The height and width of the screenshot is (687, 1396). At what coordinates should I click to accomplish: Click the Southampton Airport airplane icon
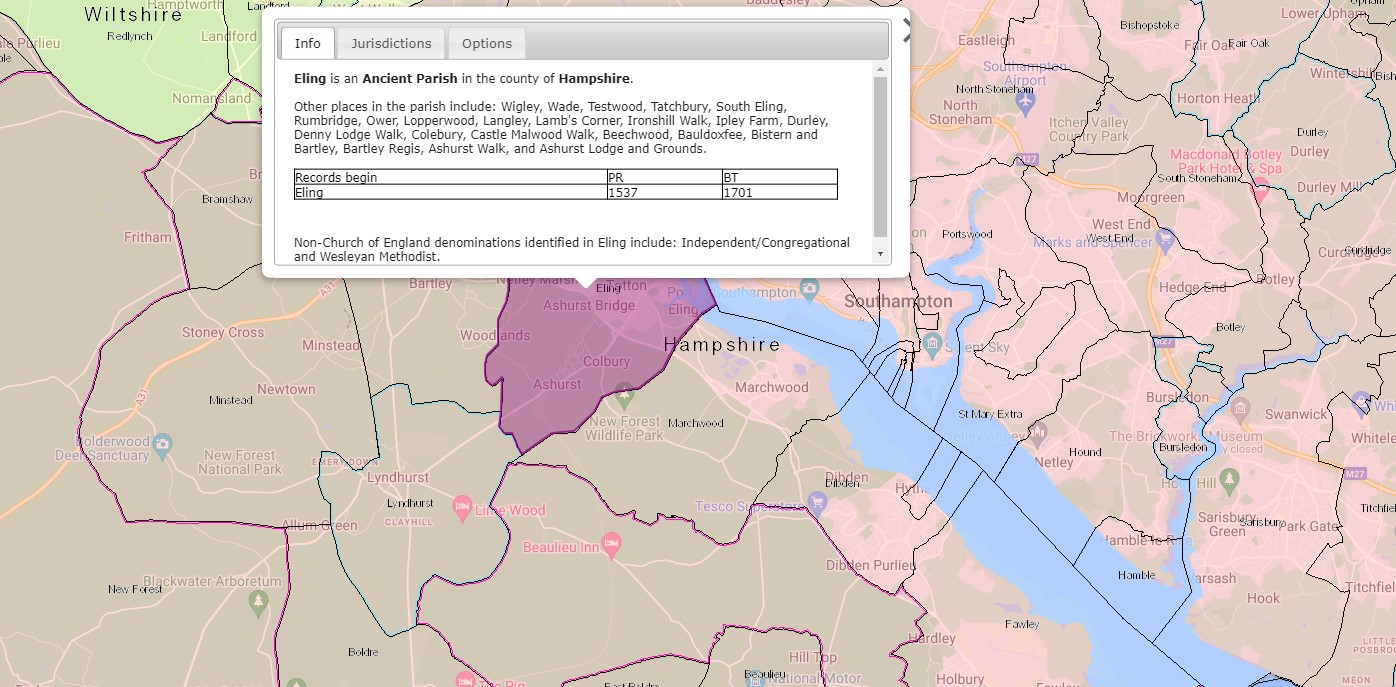click(1025, 102)
